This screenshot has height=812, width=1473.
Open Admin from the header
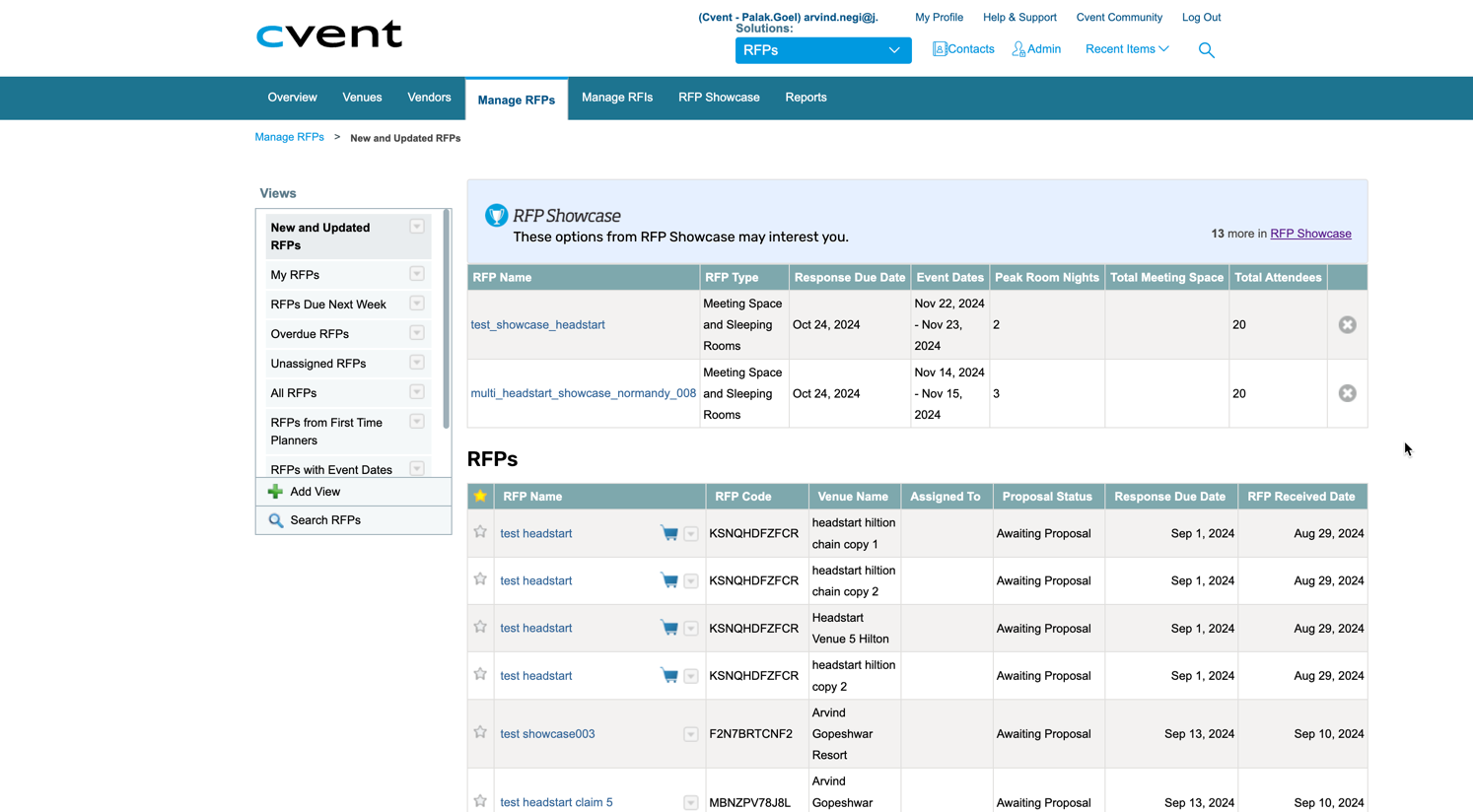[1036, 49]
